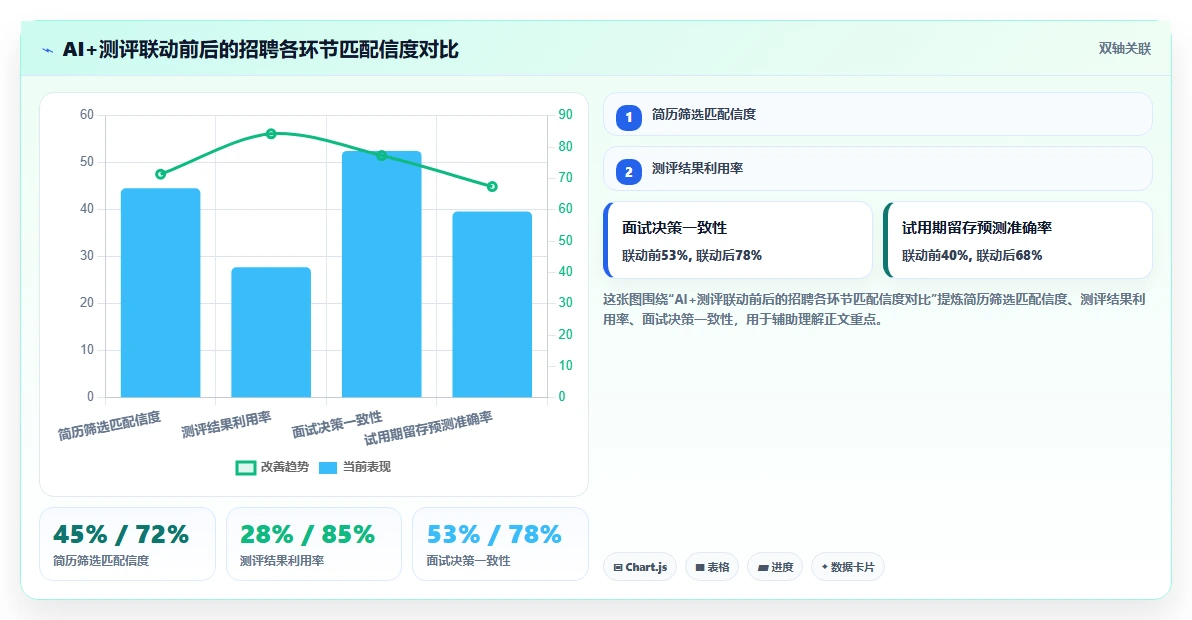Click the green line point over the last bar
Screen dimensions: 1192x620
[492, 186]
